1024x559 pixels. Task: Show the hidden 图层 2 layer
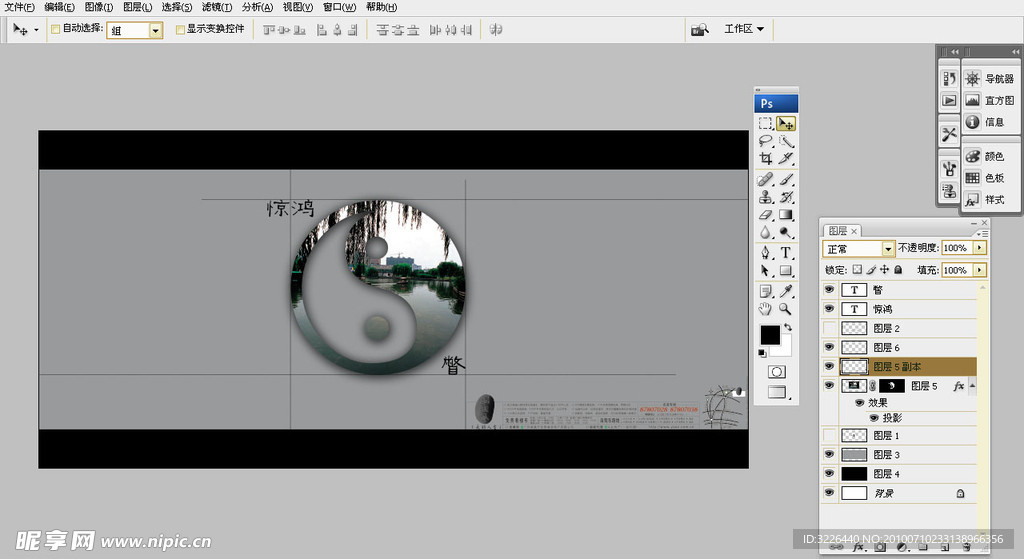(x=828, y=328)
